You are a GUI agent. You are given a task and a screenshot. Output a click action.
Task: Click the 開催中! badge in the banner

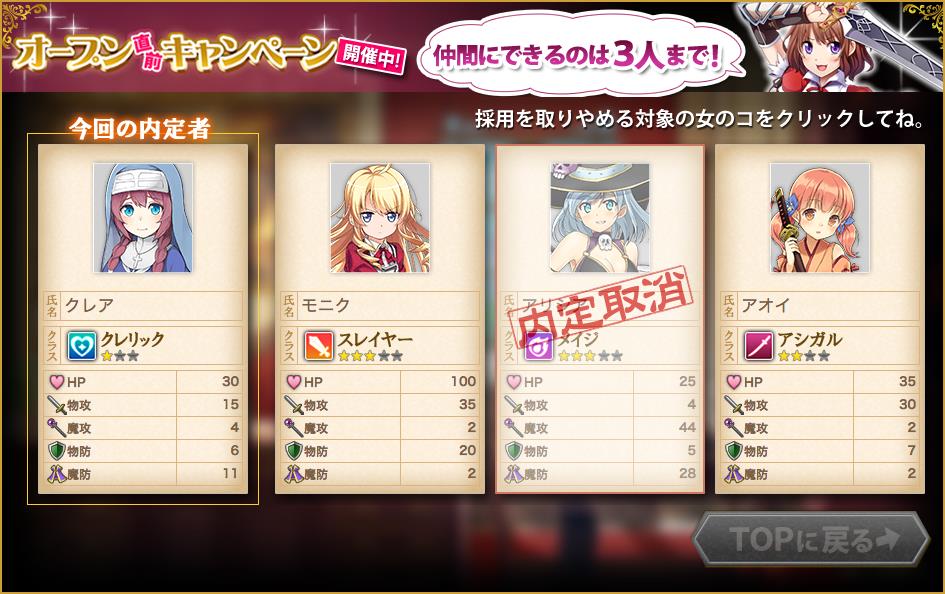click(371, 56)
